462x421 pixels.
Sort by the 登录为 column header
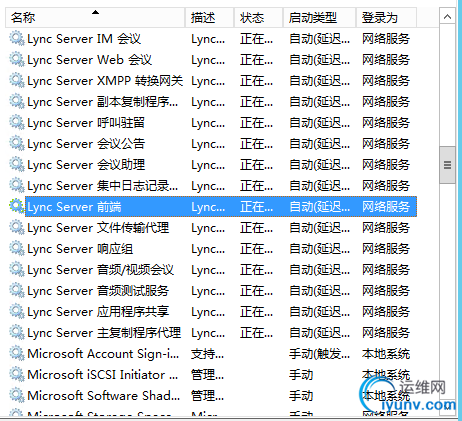coord(386,17)
